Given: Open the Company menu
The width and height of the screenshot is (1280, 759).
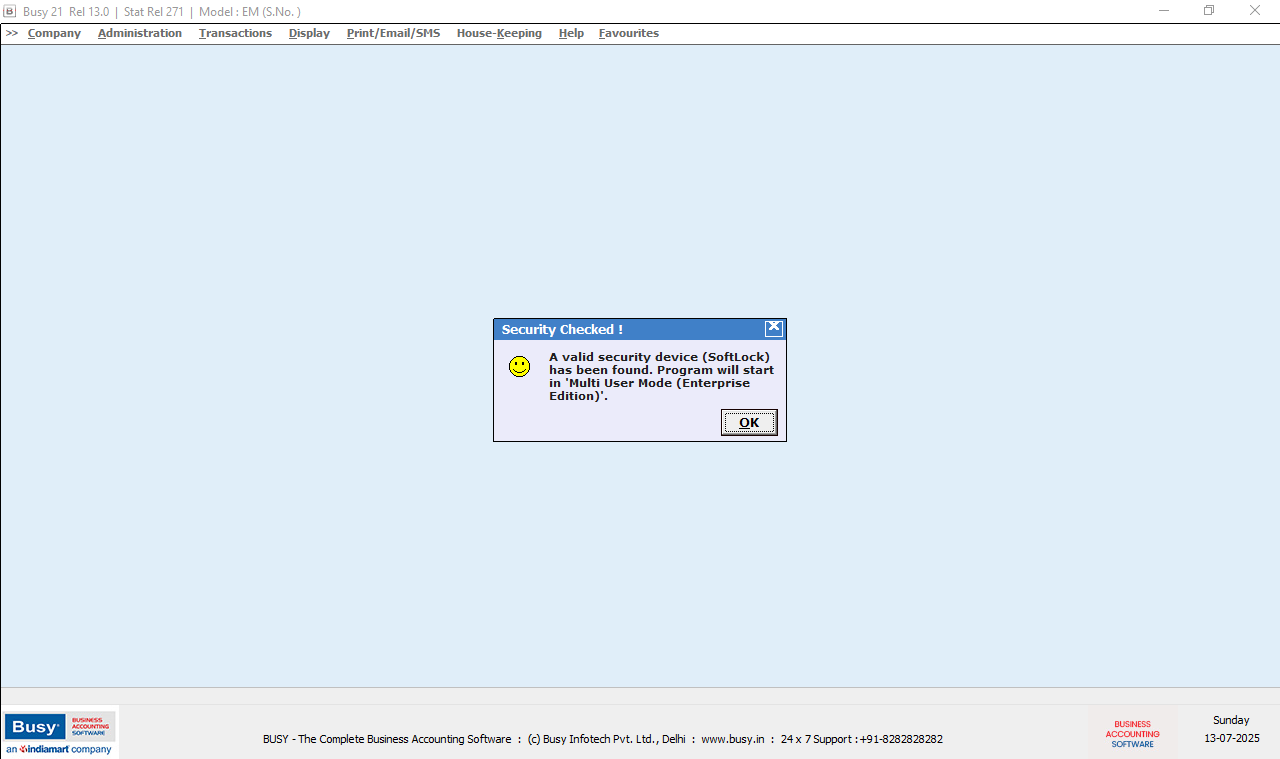Looking at the screenshot, I should tap(54, 33).
